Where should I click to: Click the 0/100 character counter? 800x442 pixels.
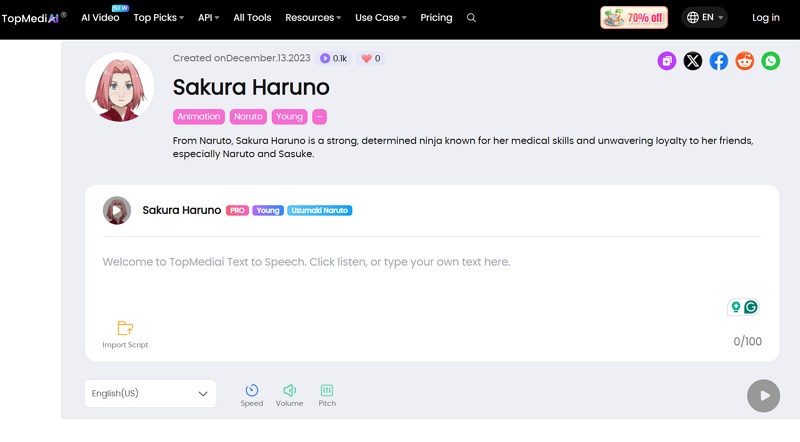click(747, 341)
